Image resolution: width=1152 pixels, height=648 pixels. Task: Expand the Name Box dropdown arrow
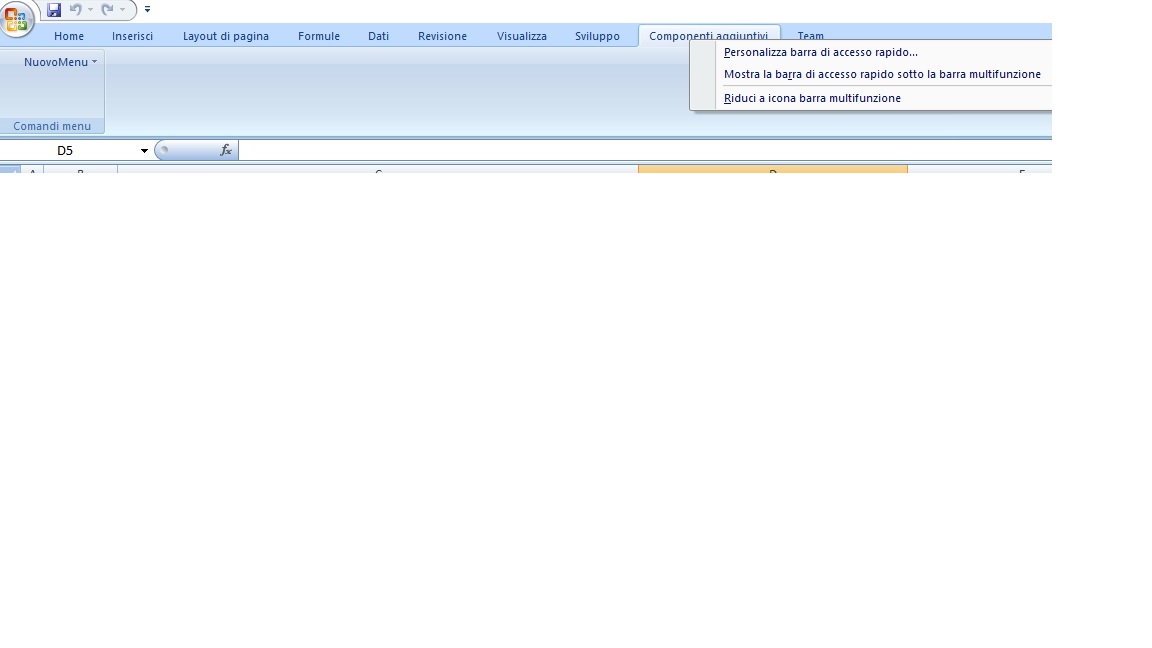[x=144, y=151]
